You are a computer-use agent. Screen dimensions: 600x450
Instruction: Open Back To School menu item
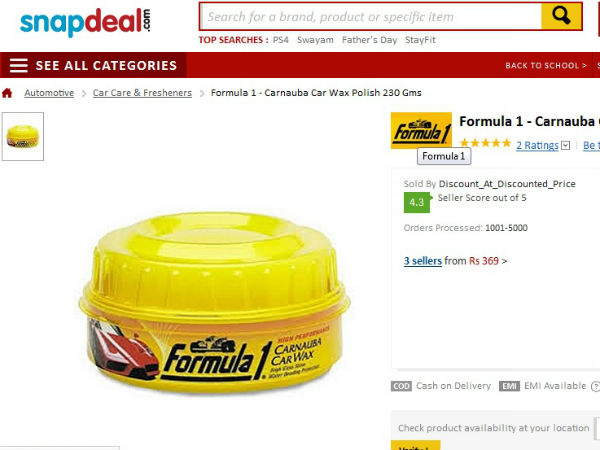(546, 65)
